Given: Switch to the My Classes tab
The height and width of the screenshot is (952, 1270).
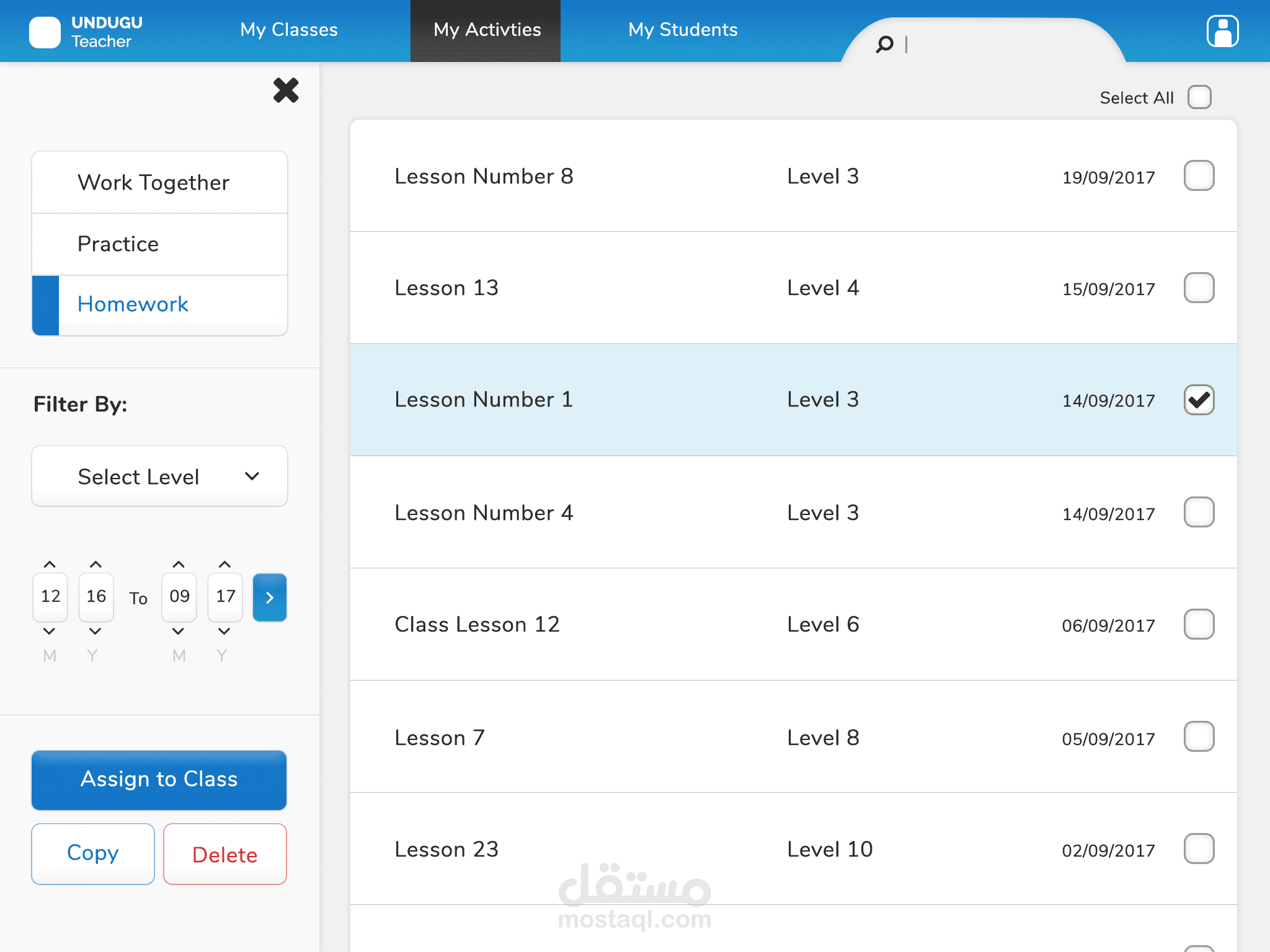Looking at the screenshot, I should coord(289,30).
